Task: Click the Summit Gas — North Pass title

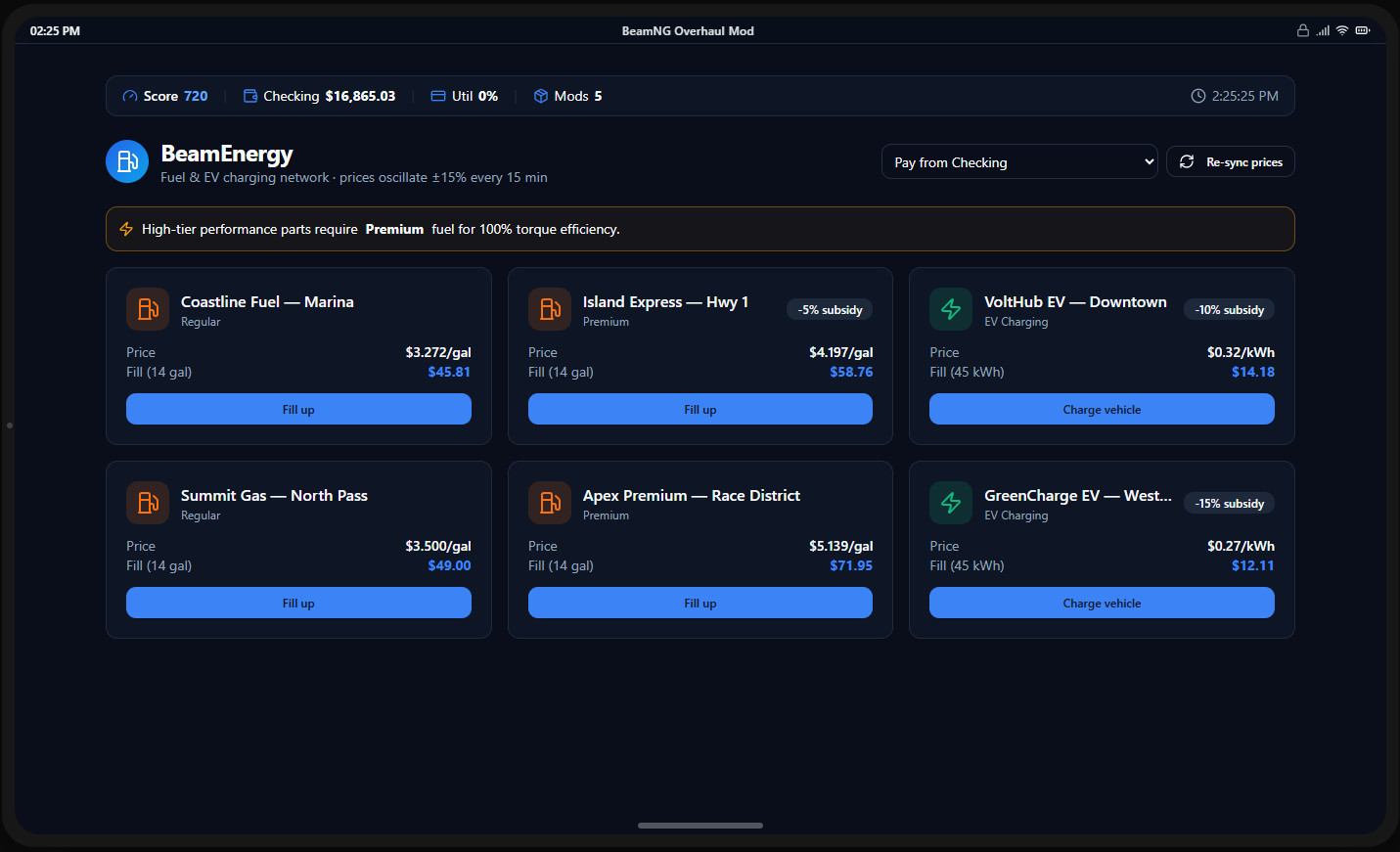Action: point(274,495)
